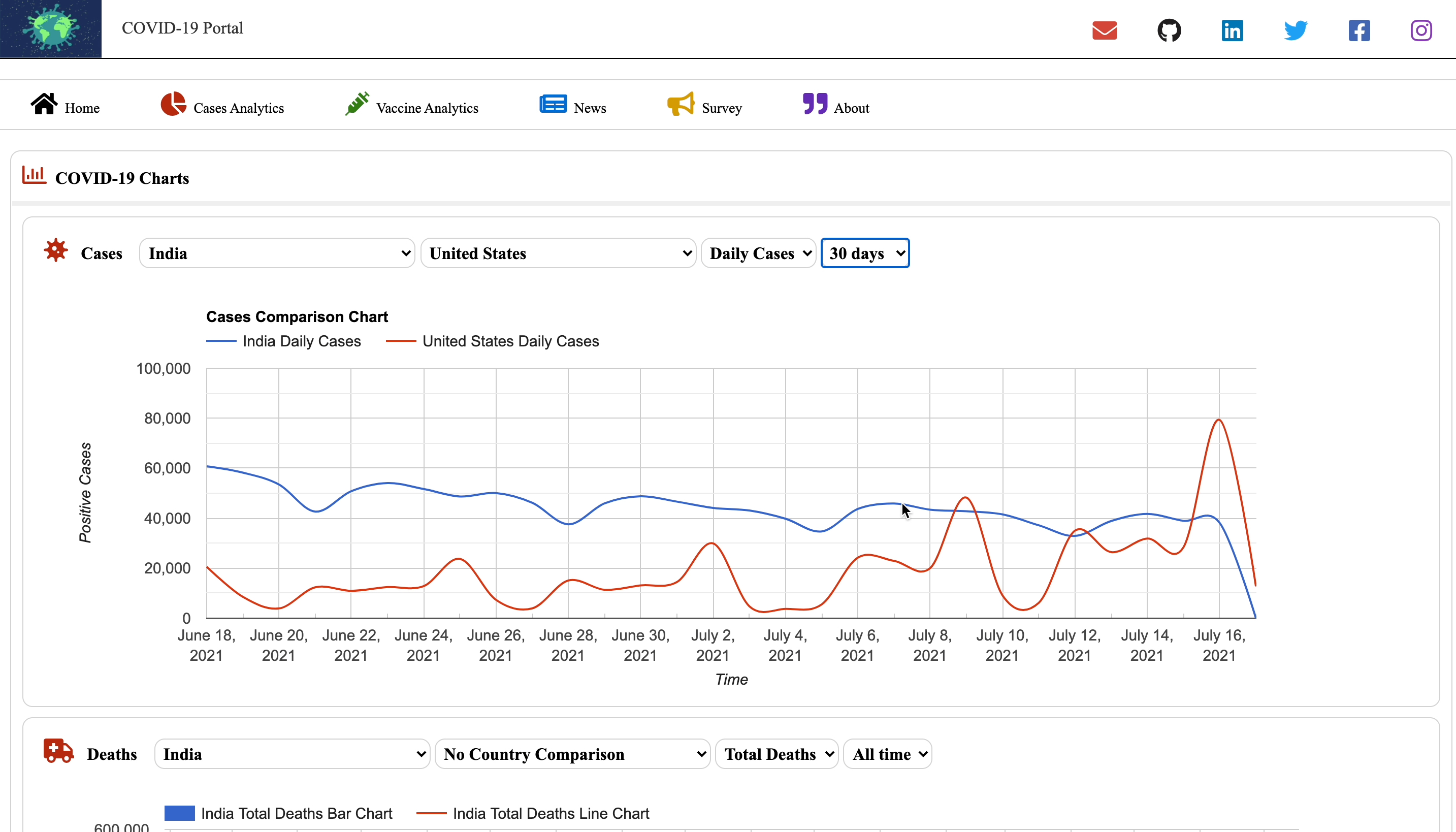Click the About link
The height and width of the screenshot is (832, 1456).
(x=851, y=108)
